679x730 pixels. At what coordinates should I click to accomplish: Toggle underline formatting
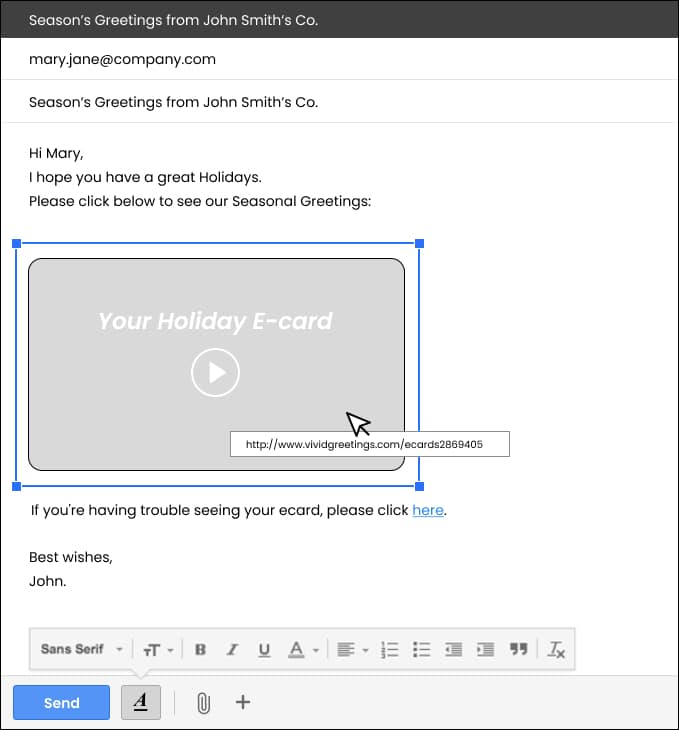click(264, 650)
